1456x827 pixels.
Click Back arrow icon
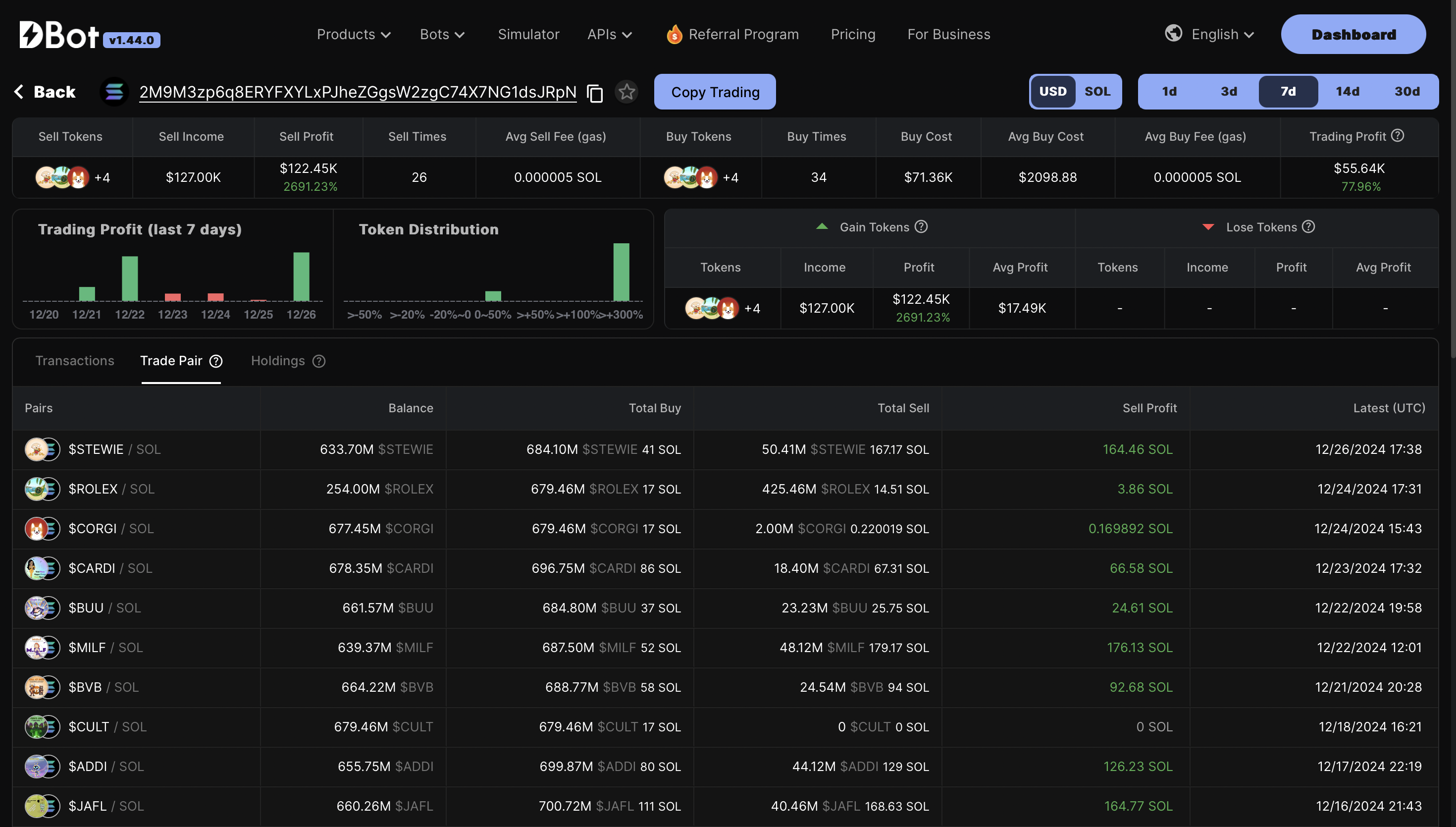[19, 92]
